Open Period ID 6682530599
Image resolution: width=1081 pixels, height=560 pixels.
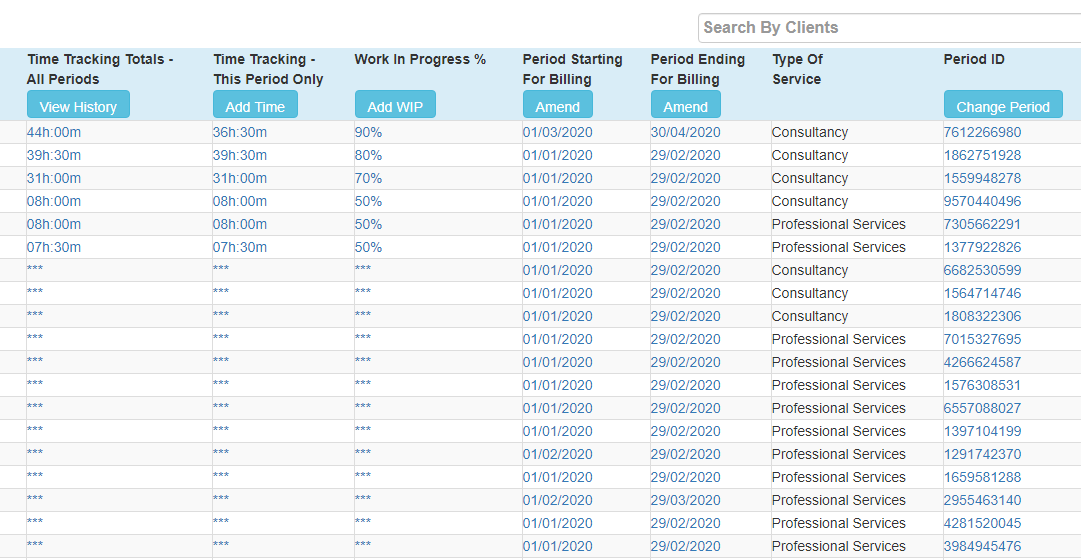[x=982, y=270]
